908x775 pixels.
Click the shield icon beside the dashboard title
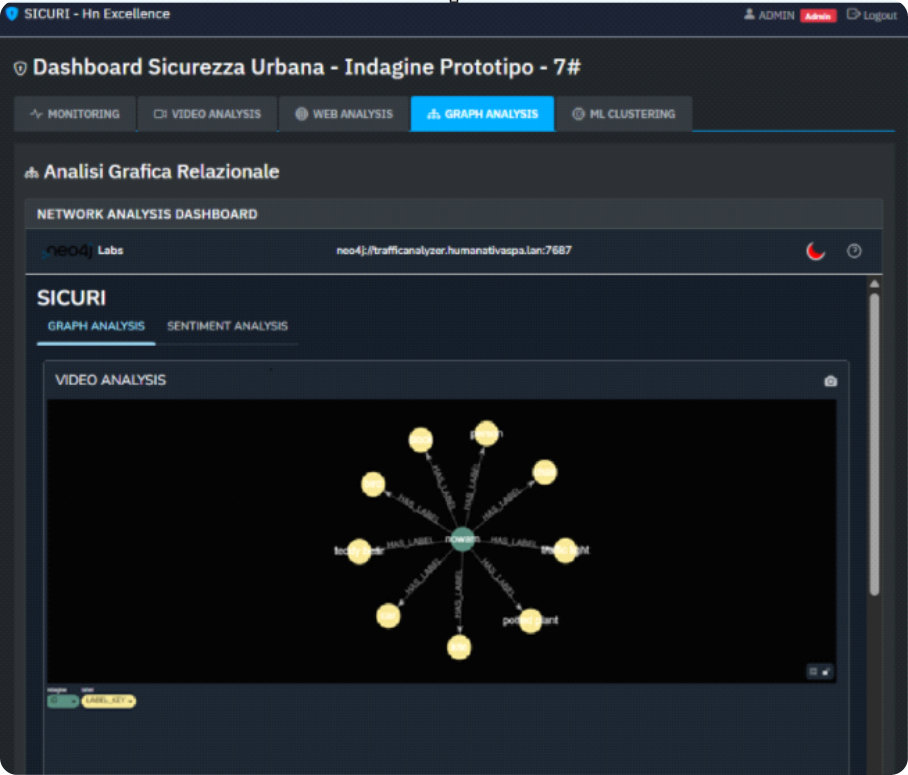click(18, 68)
